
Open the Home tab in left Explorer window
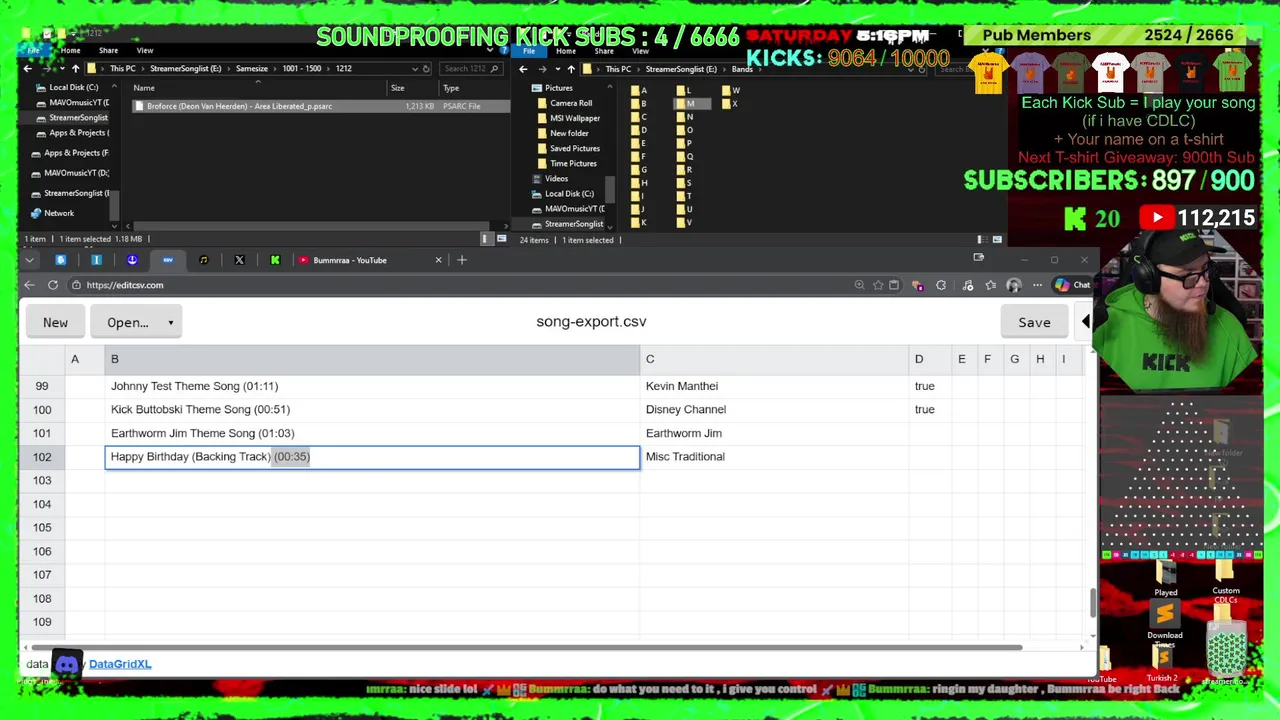[x=70, y=50]
